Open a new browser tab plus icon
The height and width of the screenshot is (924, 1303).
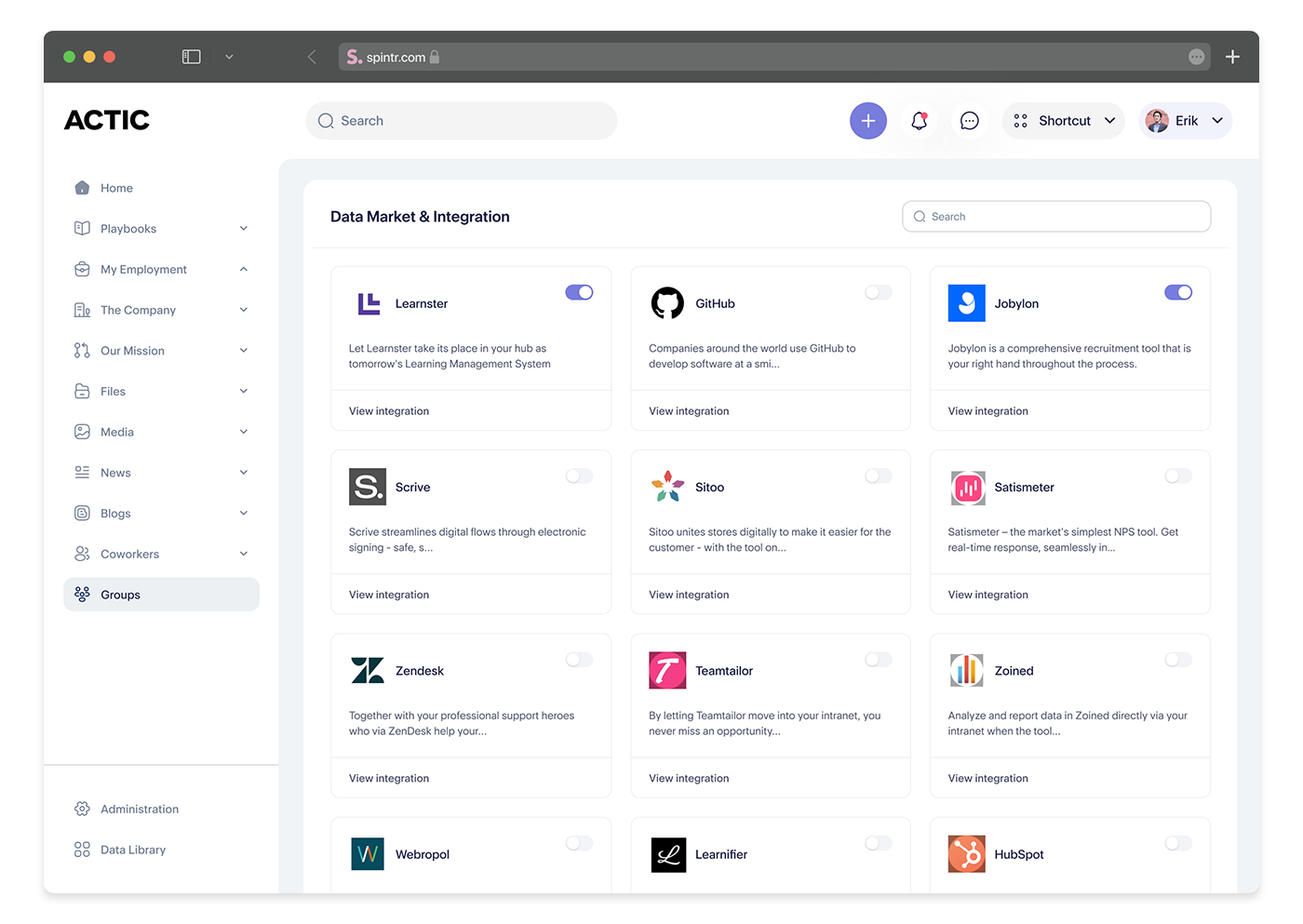coord(1232,57)
